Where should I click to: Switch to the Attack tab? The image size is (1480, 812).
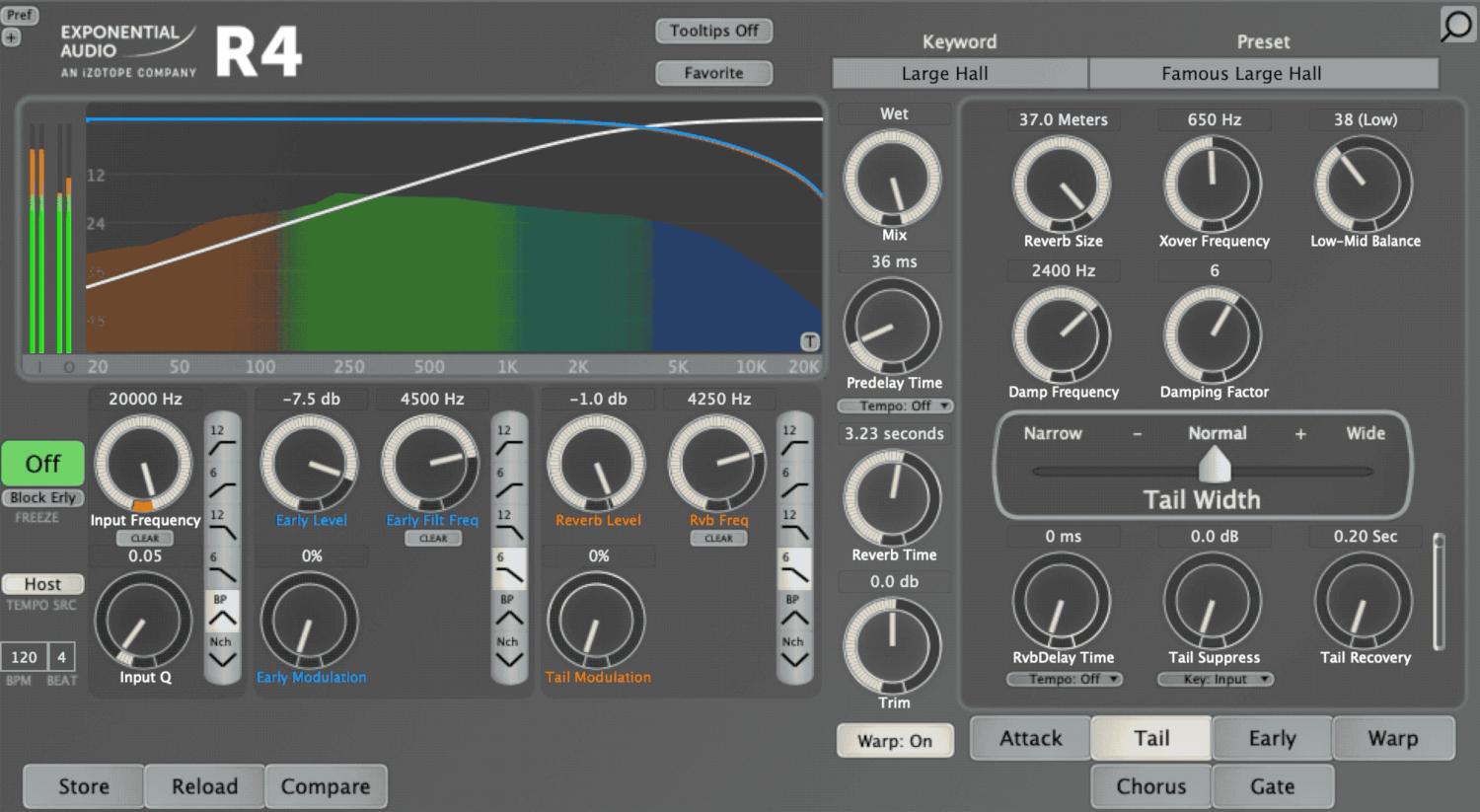point(1031,738)
